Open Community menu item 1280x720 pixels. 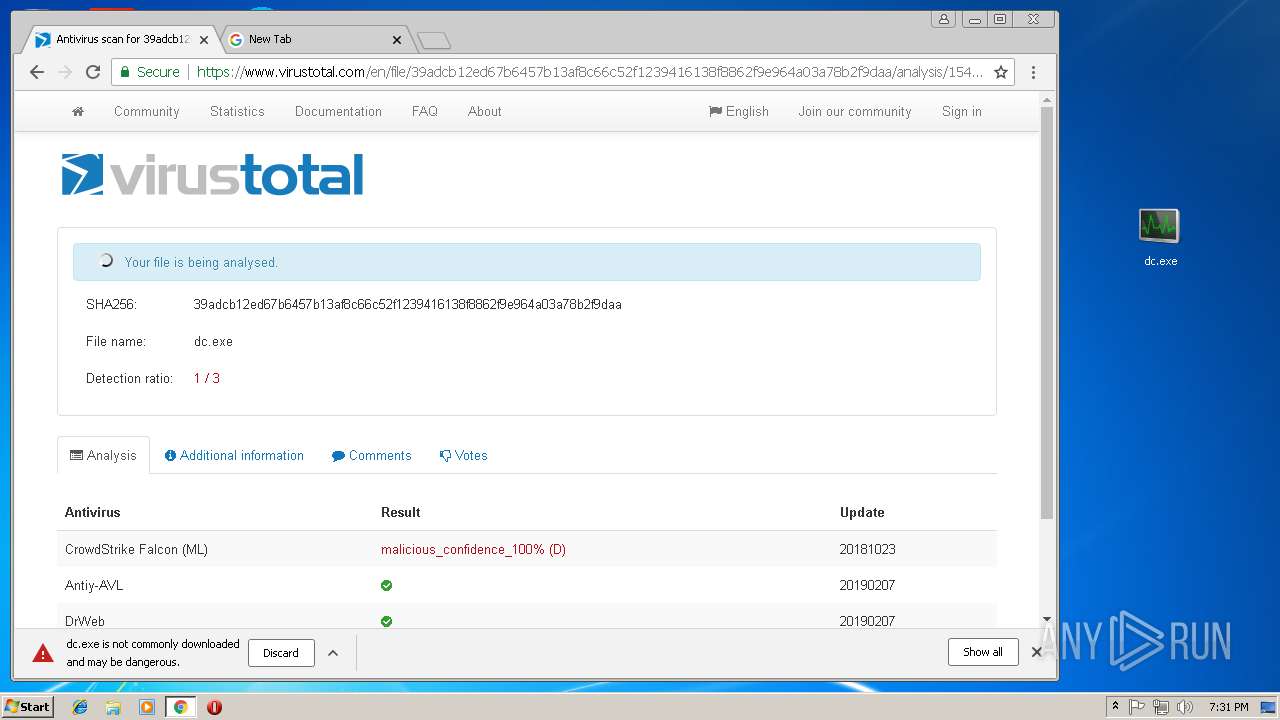[146, 112]
